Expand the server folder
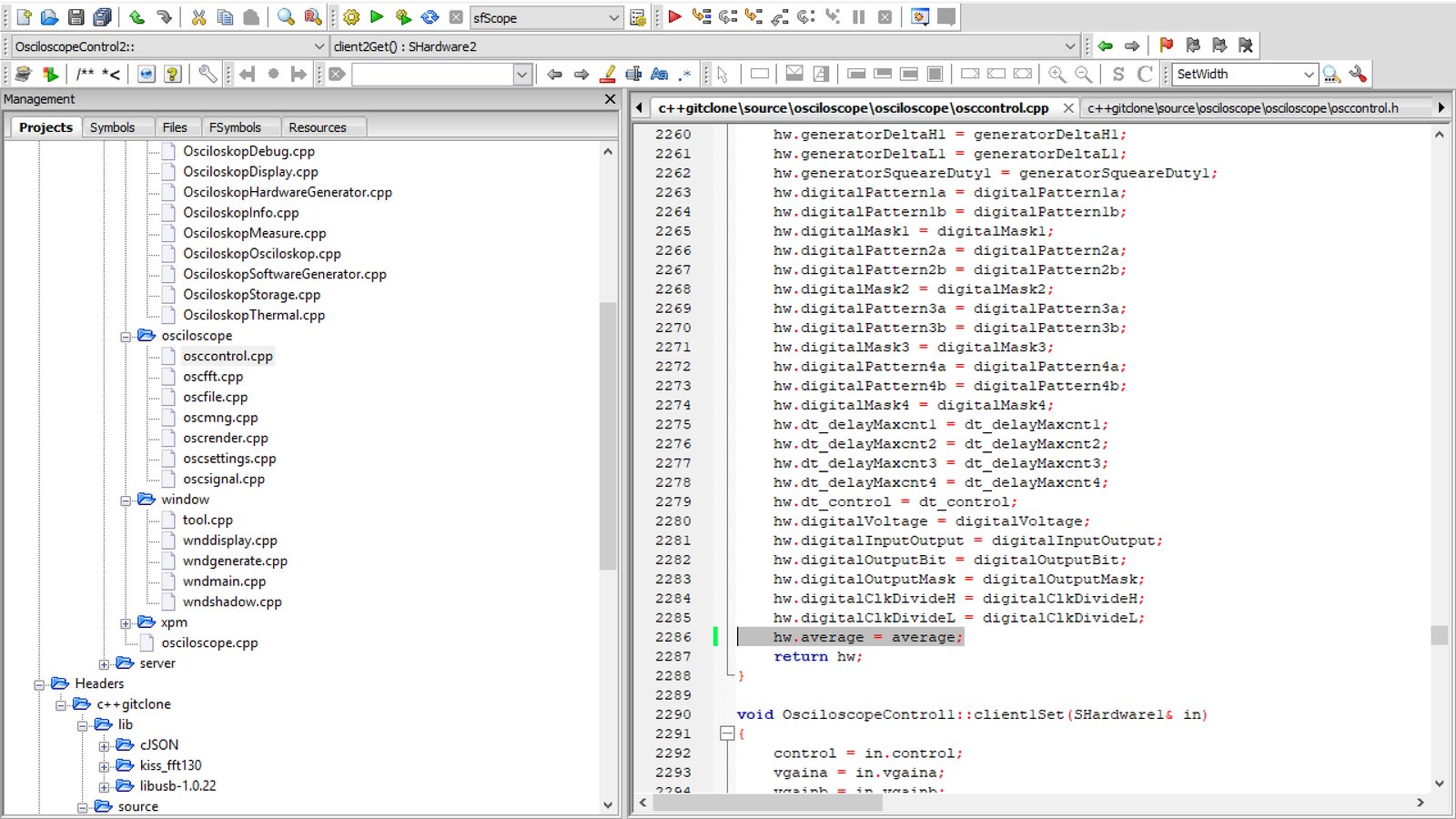The height and width of the screenshot is (819, 1456). click(104, 664)
